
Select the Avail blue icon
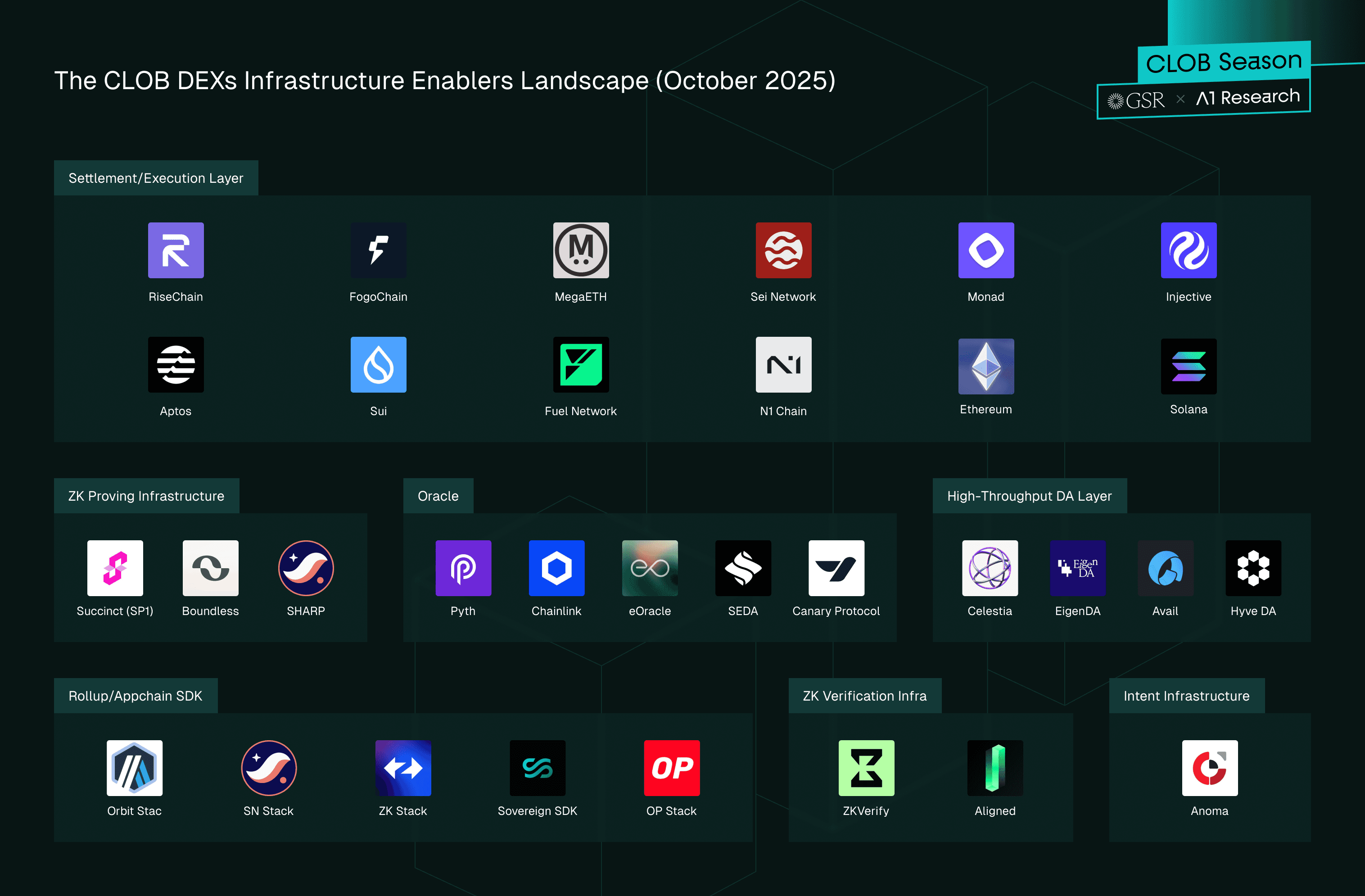tap(1166, 568)
